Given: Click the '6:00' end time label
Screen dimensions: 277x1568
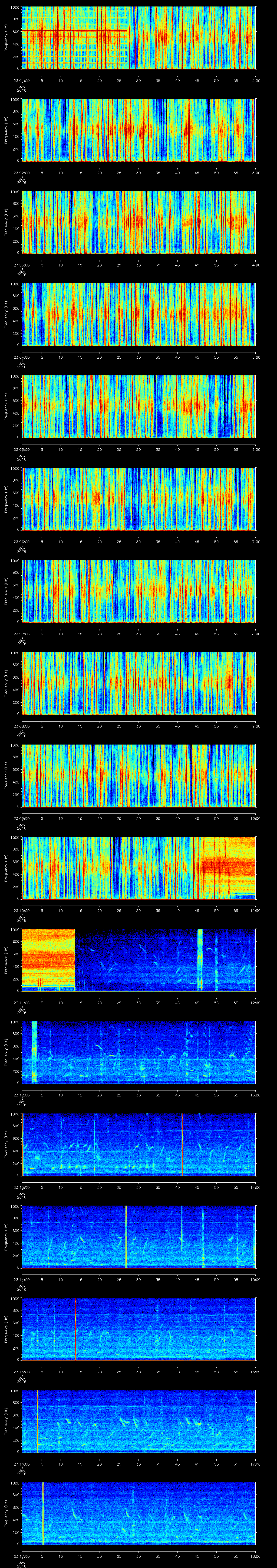Looking at the screenshot, I should click(x=256, y=449).
